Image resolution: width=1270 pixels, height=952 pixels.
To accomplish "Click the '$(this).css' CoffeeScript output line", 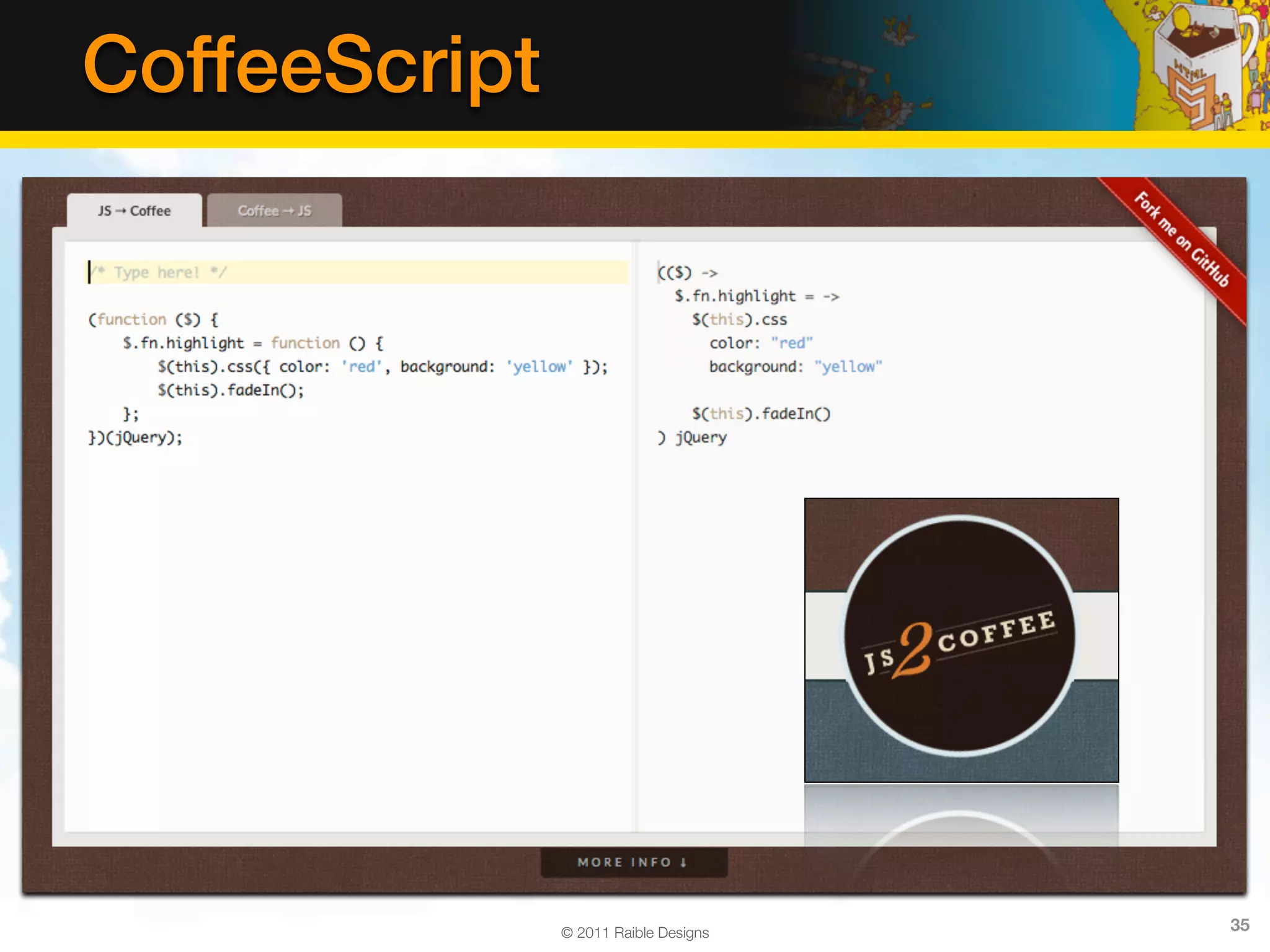I will 739,319.
